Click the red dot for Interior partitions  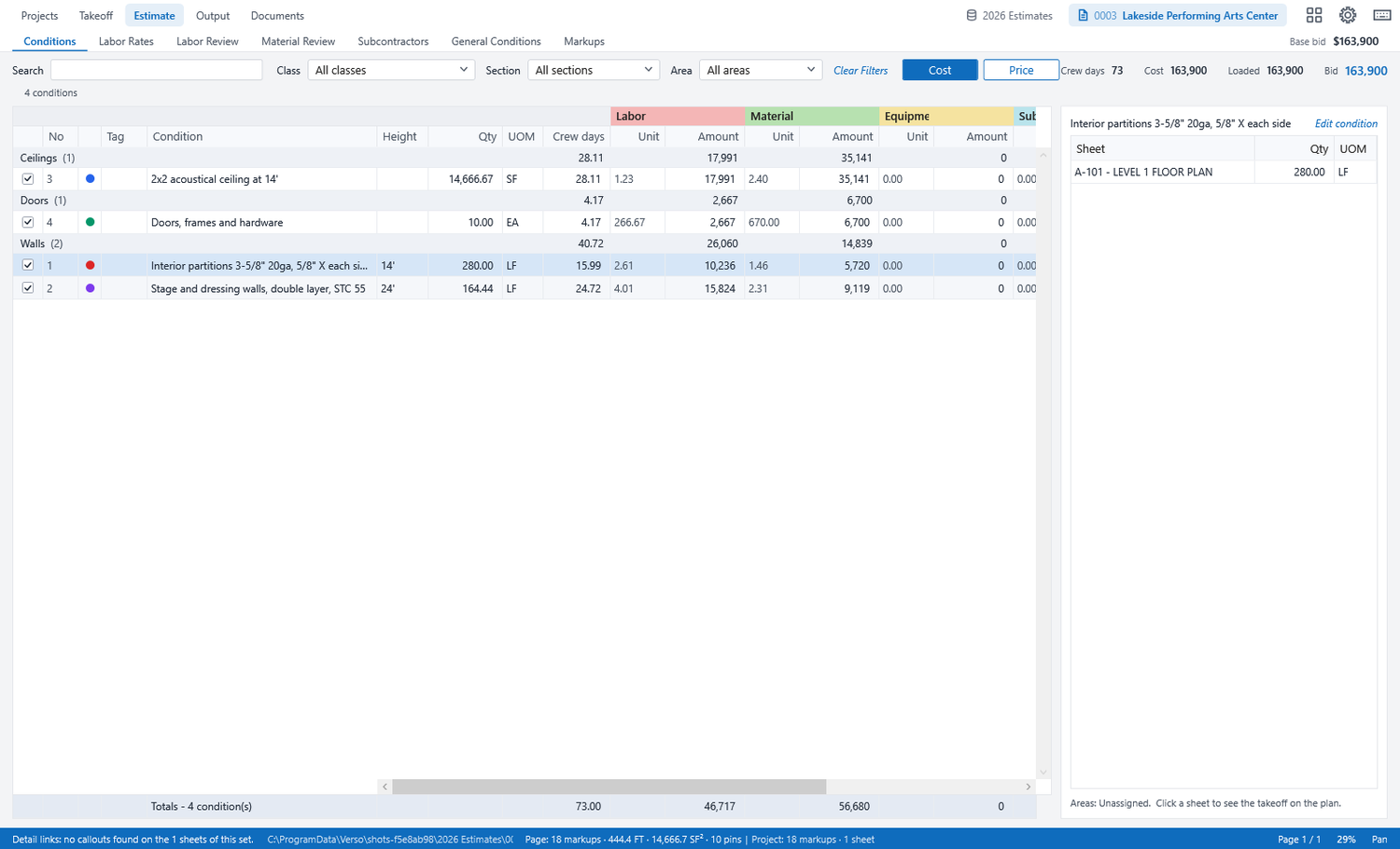pos(90,265)
